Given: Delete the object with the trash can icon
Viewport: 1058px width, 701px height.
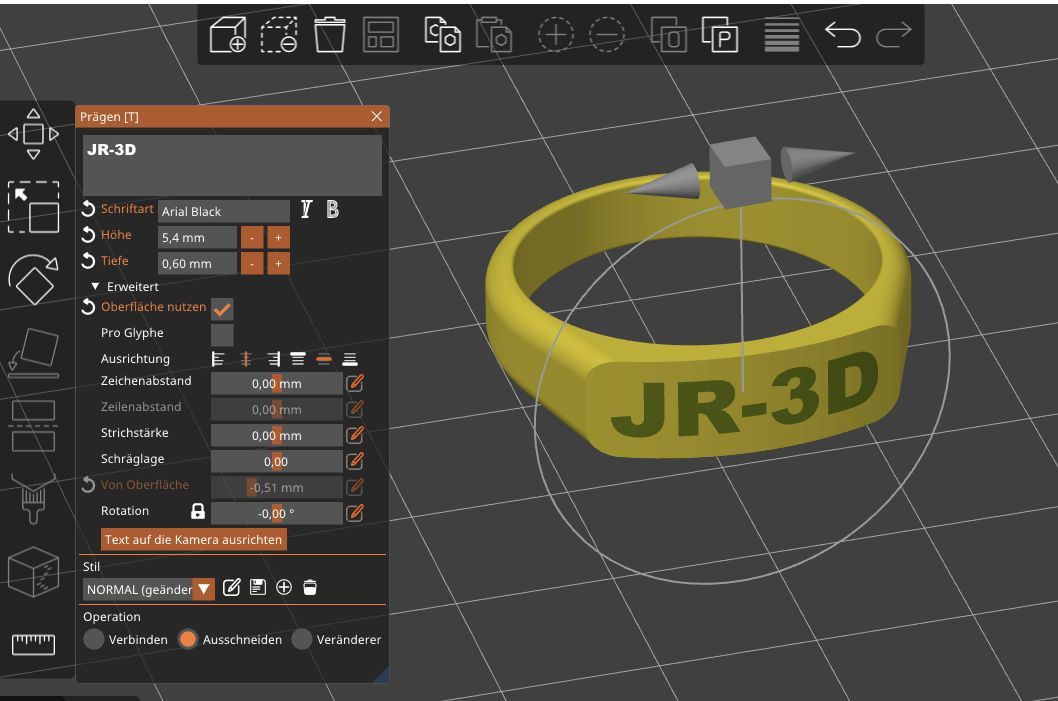Looking at the screenshot, I should coord(330,34).
